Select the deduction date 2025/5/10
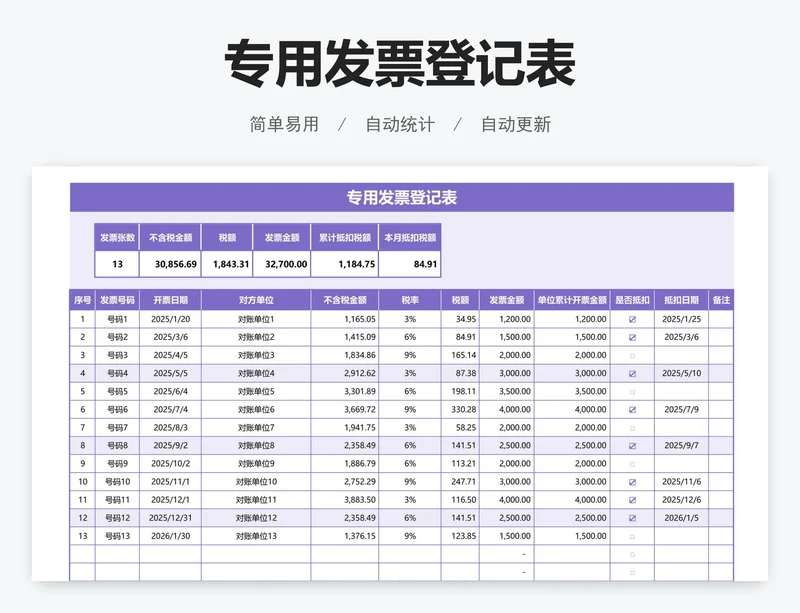Viewport: 800px width, 613px height. point(681,373)
